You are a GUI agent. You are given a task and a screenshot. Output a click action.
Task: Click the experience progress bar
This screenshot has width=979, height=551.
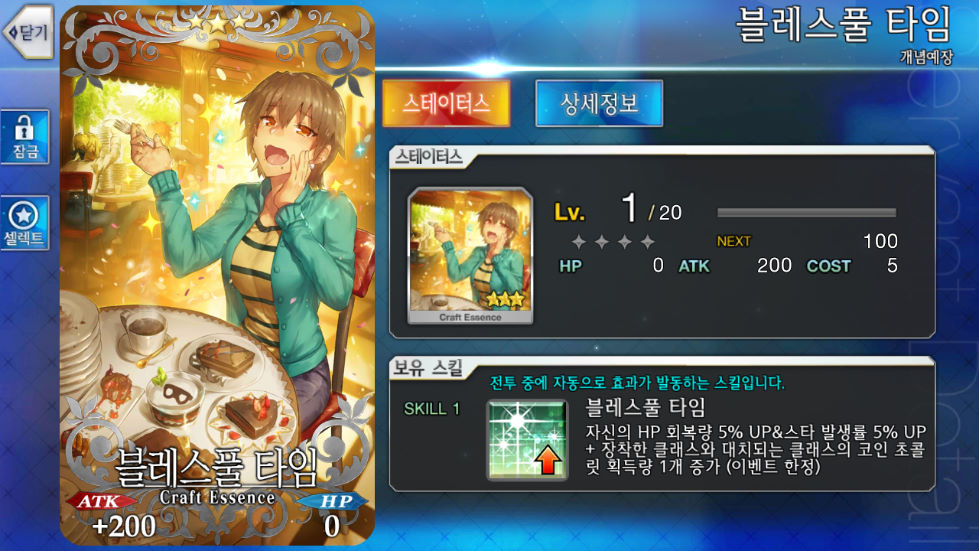807,213
